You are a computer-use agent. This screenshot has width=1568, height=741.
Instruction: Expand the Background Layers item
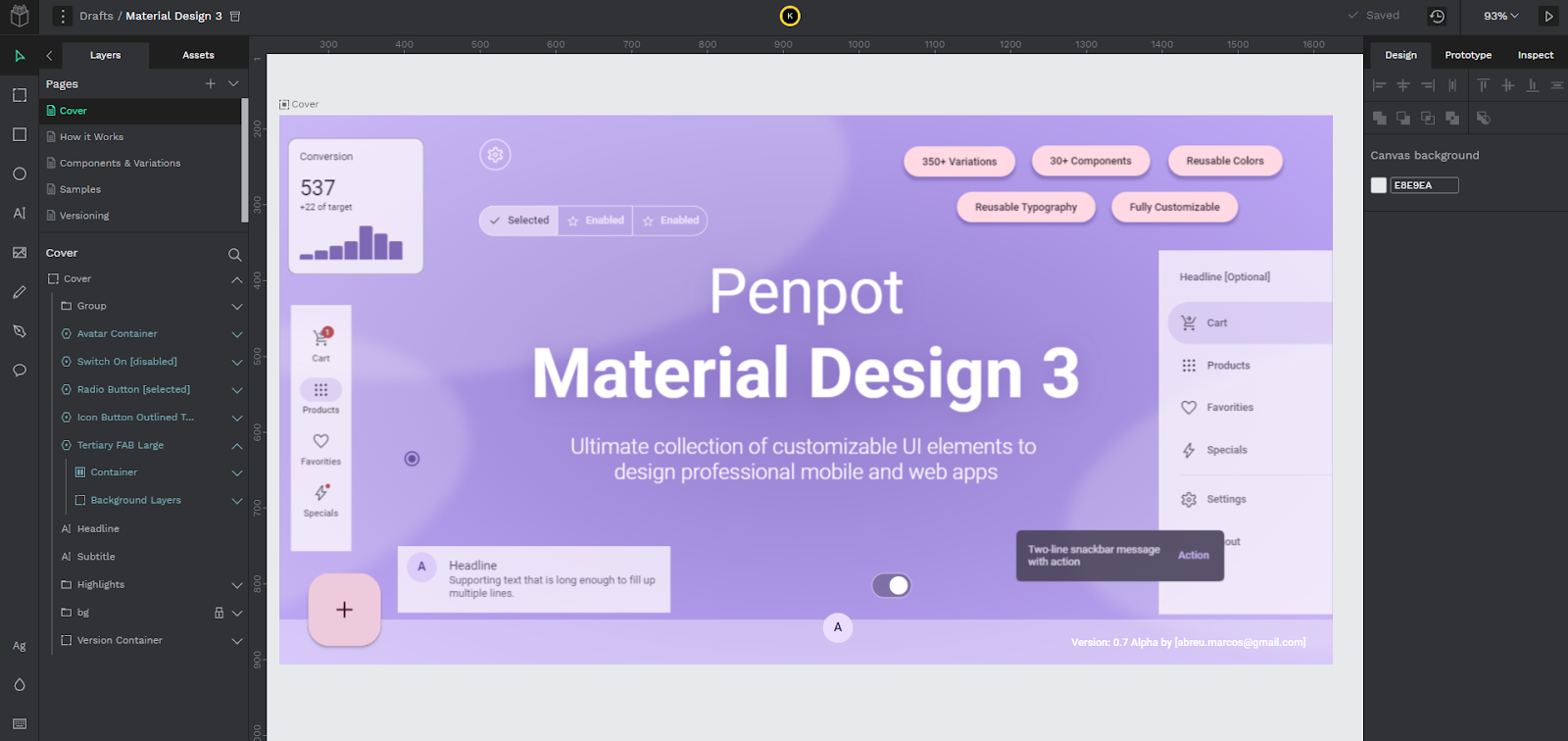(236, 501)
